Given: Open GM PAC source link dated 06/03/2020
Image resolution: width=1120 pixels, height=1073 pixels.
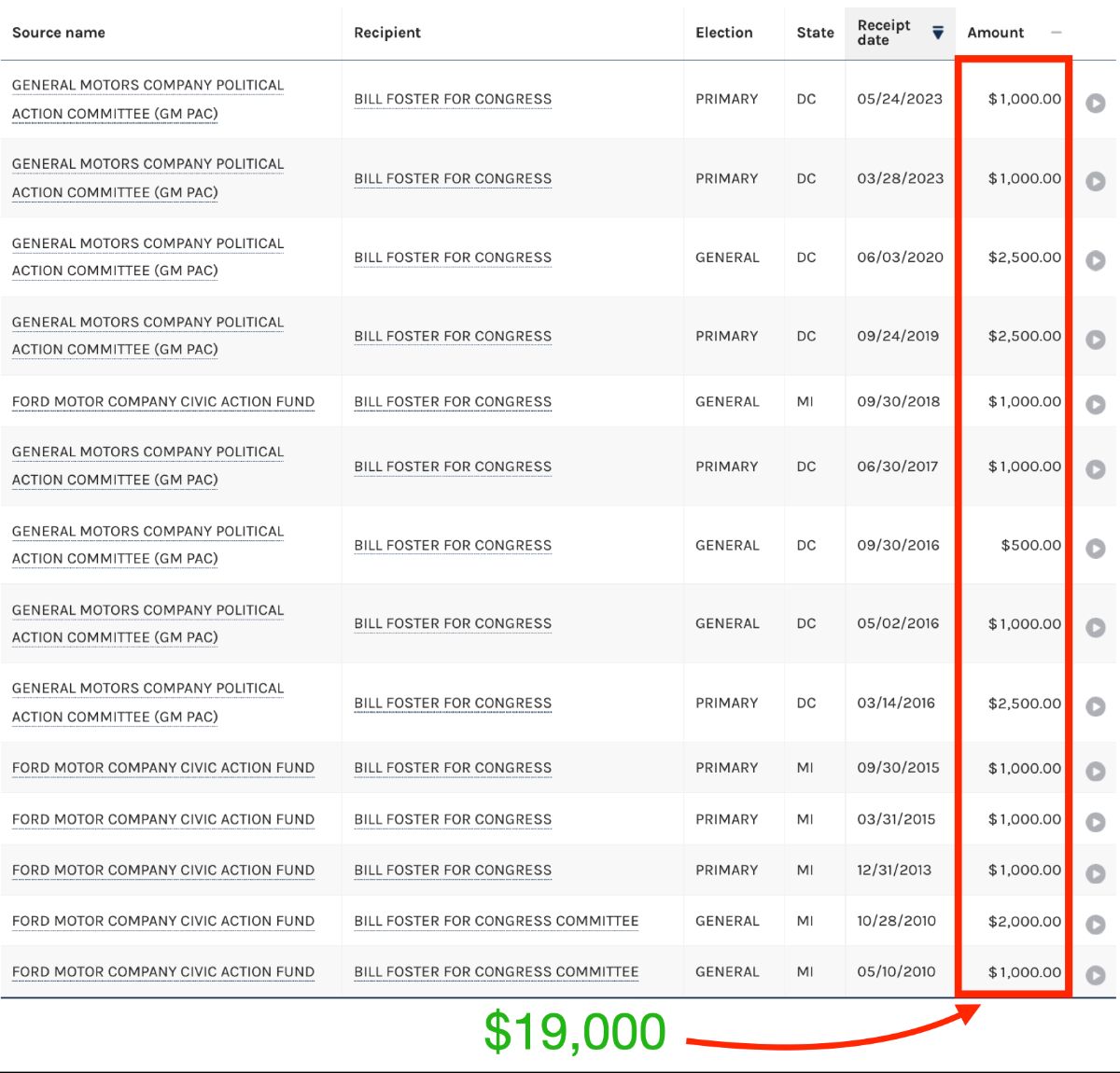Looking at the screenshot, I should [147, 257].
